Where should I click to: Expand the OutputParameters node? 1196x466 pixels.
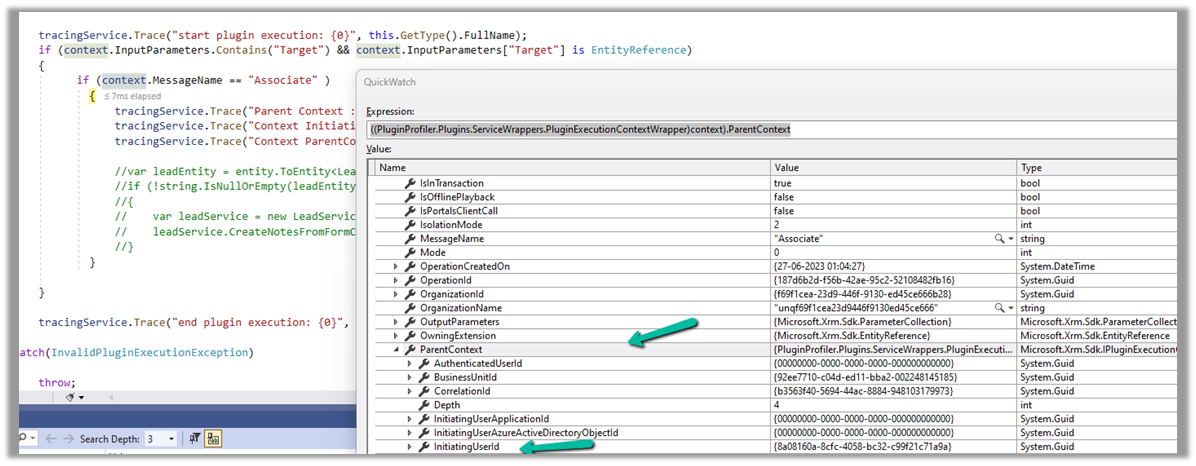tap(396, 322)
